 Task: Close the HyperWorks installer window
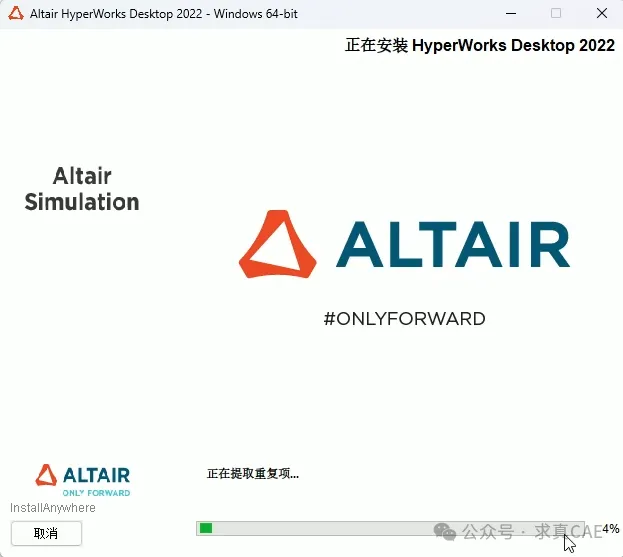tap(602, 14)
